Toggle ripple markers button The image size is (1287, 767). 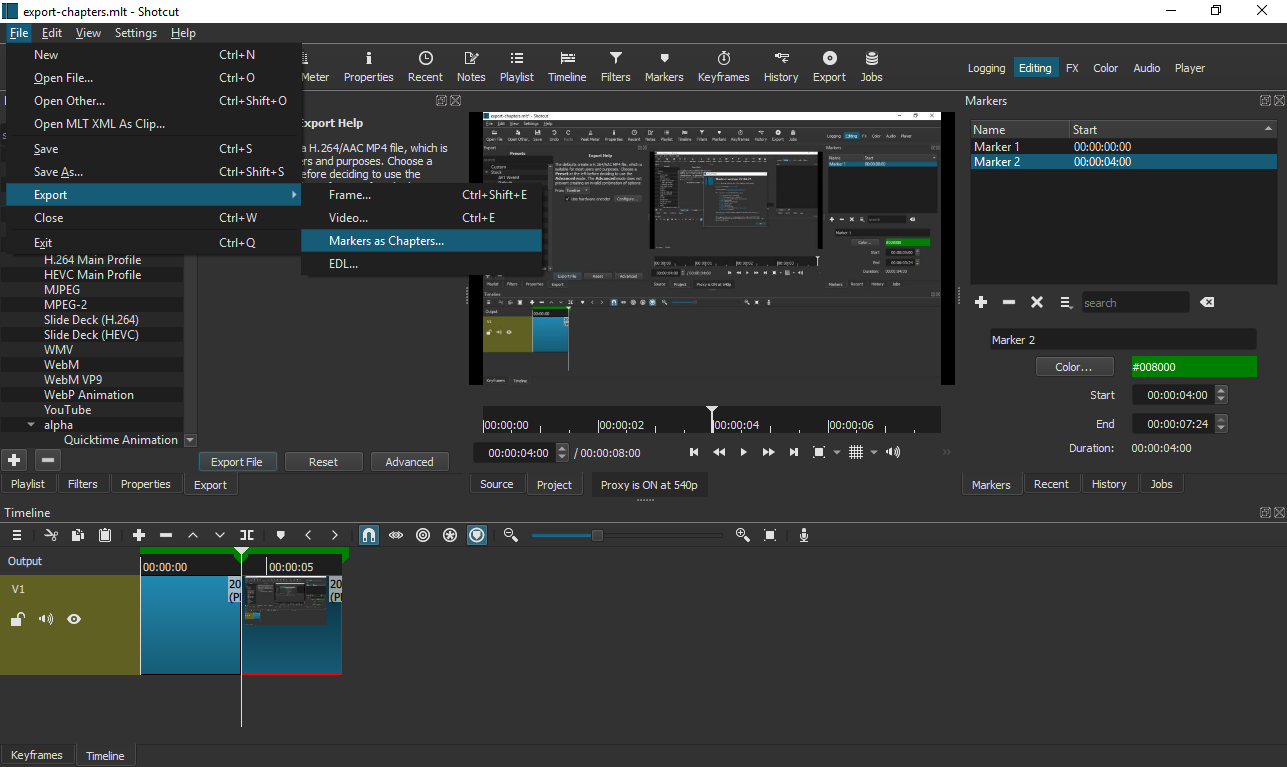pos(477,535)
